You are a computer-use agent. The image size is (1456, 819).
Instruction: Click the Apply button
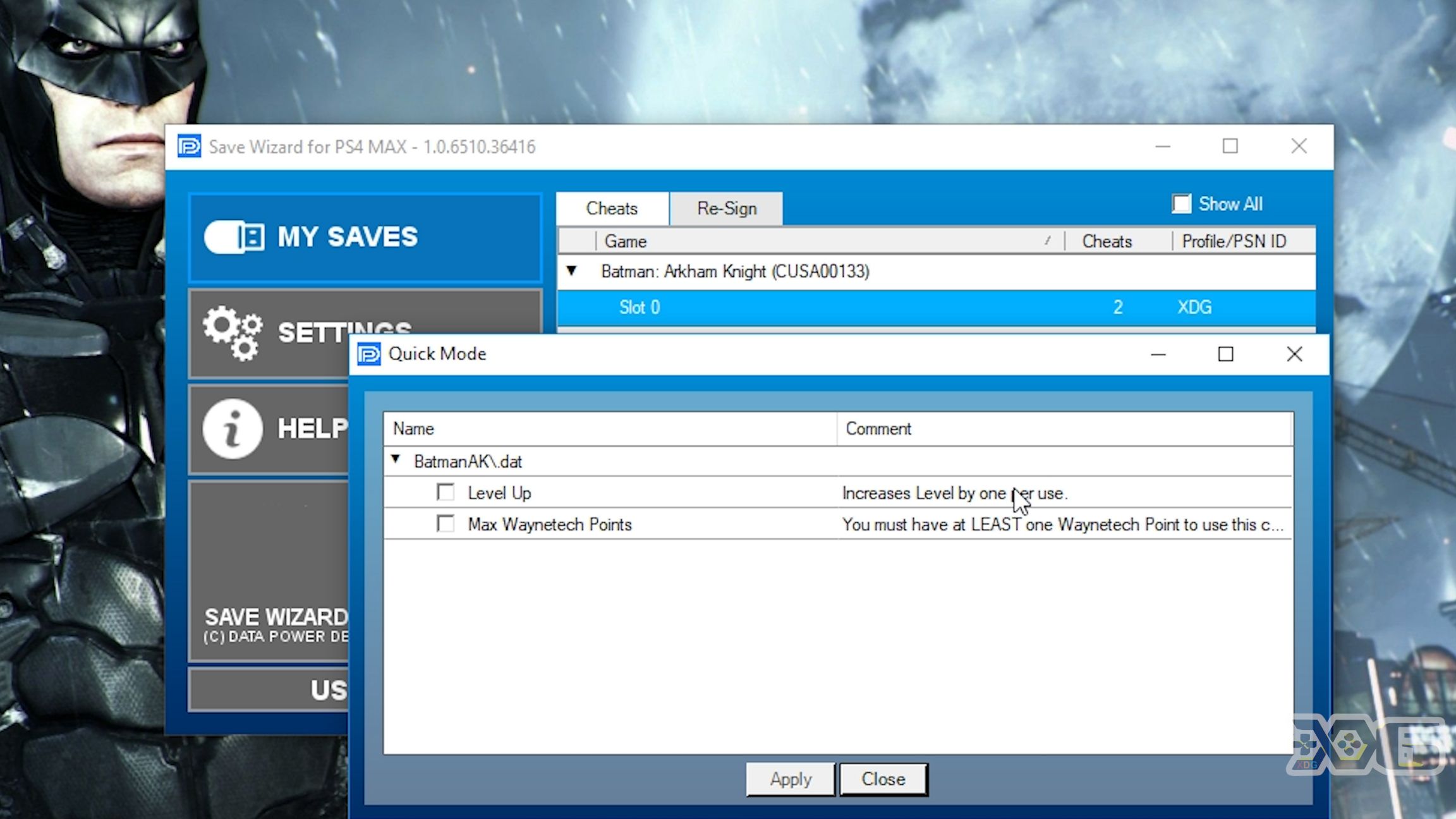coord(790,779)
